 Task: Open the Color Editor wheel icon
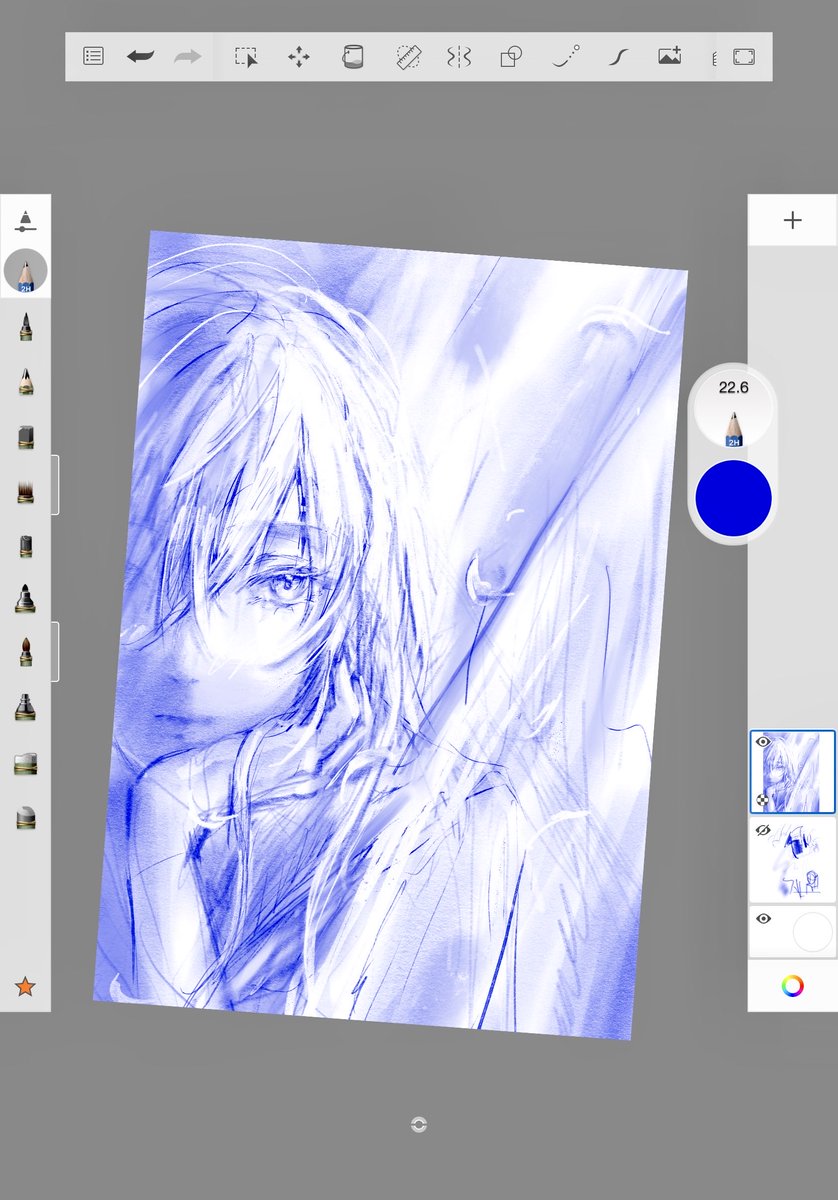793,986
